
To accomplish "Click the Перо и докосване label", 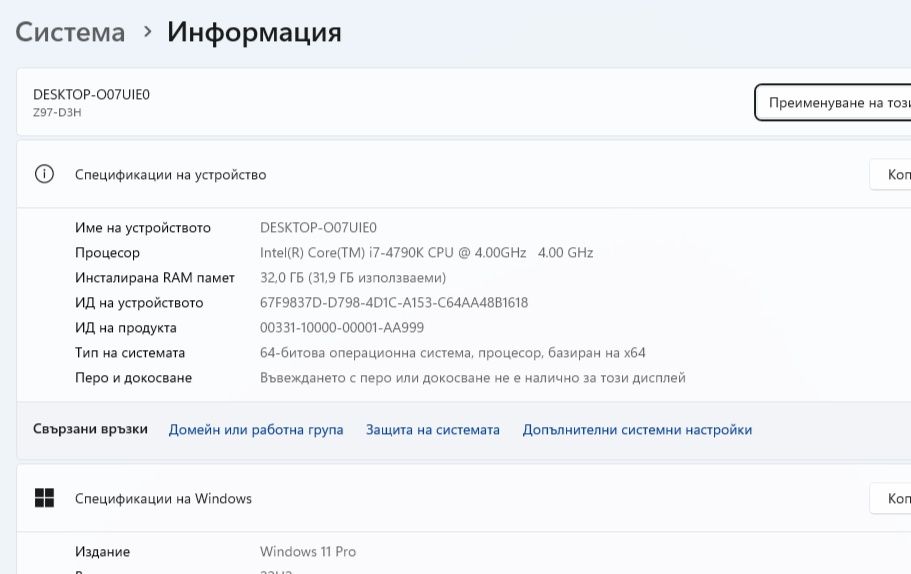I will 133,378.
